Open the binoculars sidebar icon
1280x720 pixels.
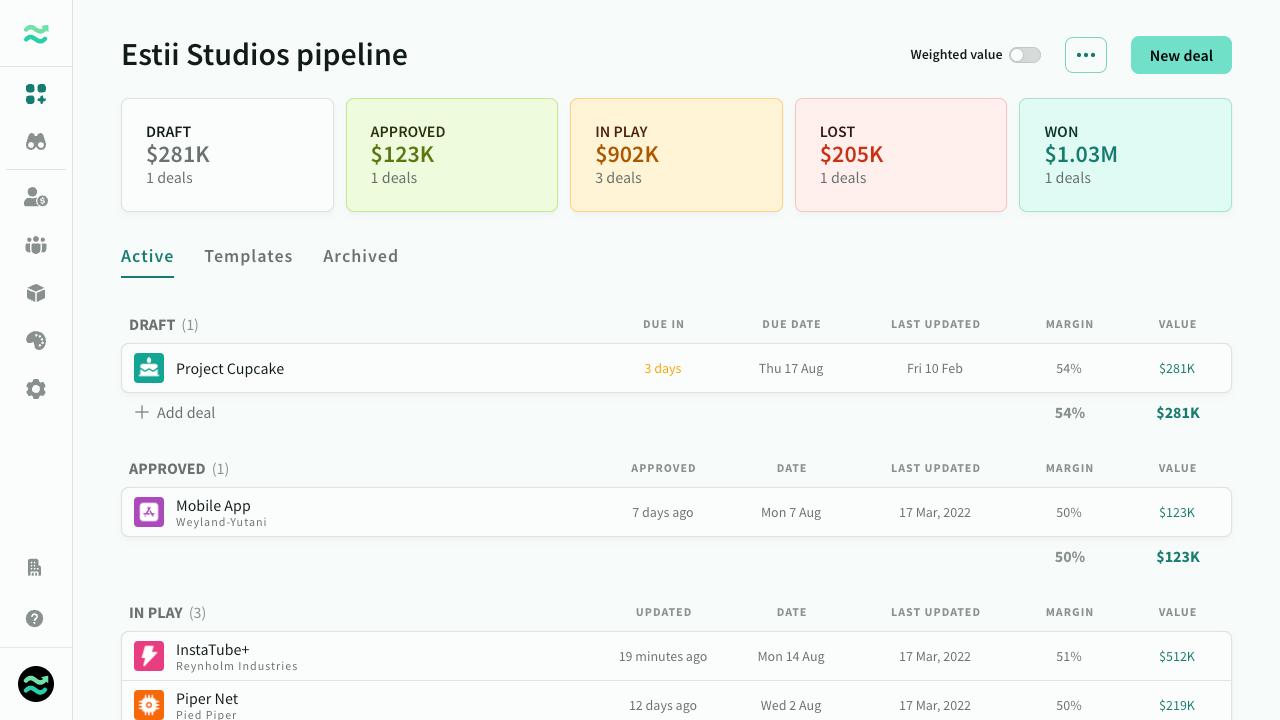pos(36,142)
